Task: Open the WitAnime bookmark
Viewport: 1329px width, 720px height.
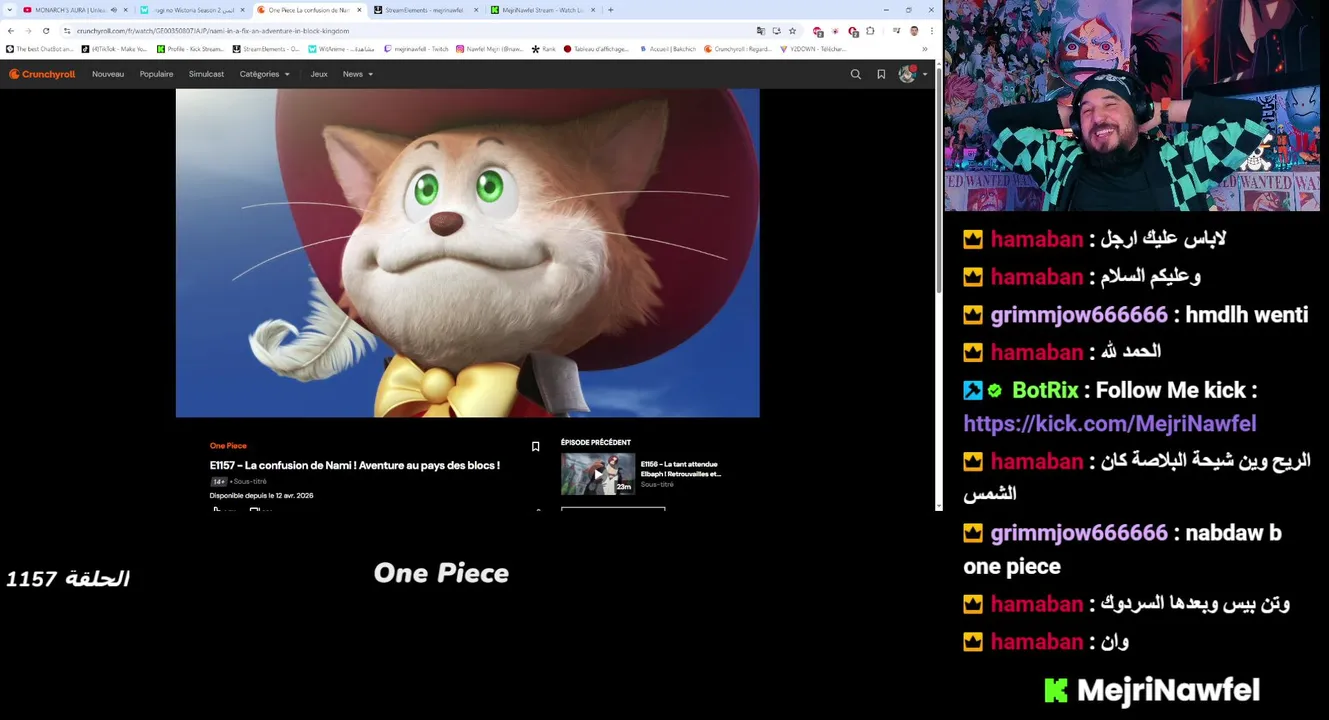Action: pyautogui.click(x=341, y=49)
